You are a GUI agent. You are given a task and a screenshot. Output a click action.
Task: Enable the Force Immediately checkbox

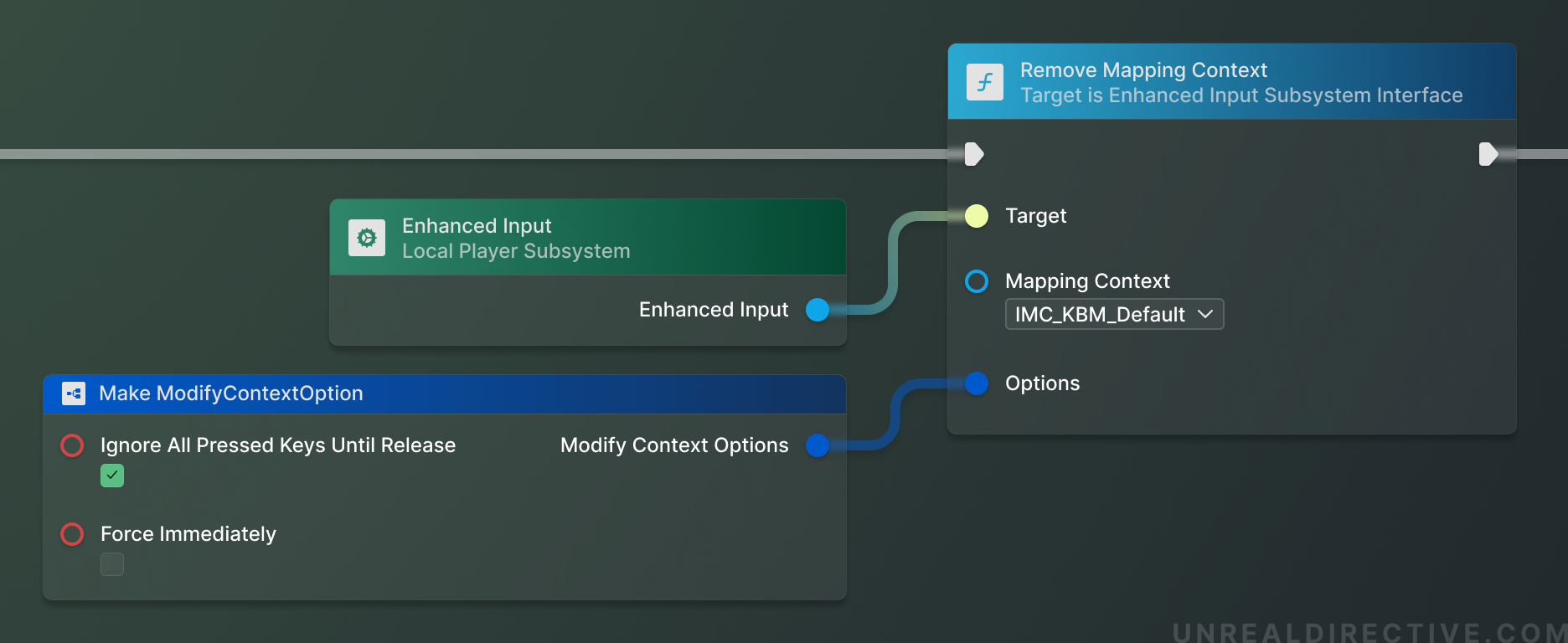click(112, 564)
